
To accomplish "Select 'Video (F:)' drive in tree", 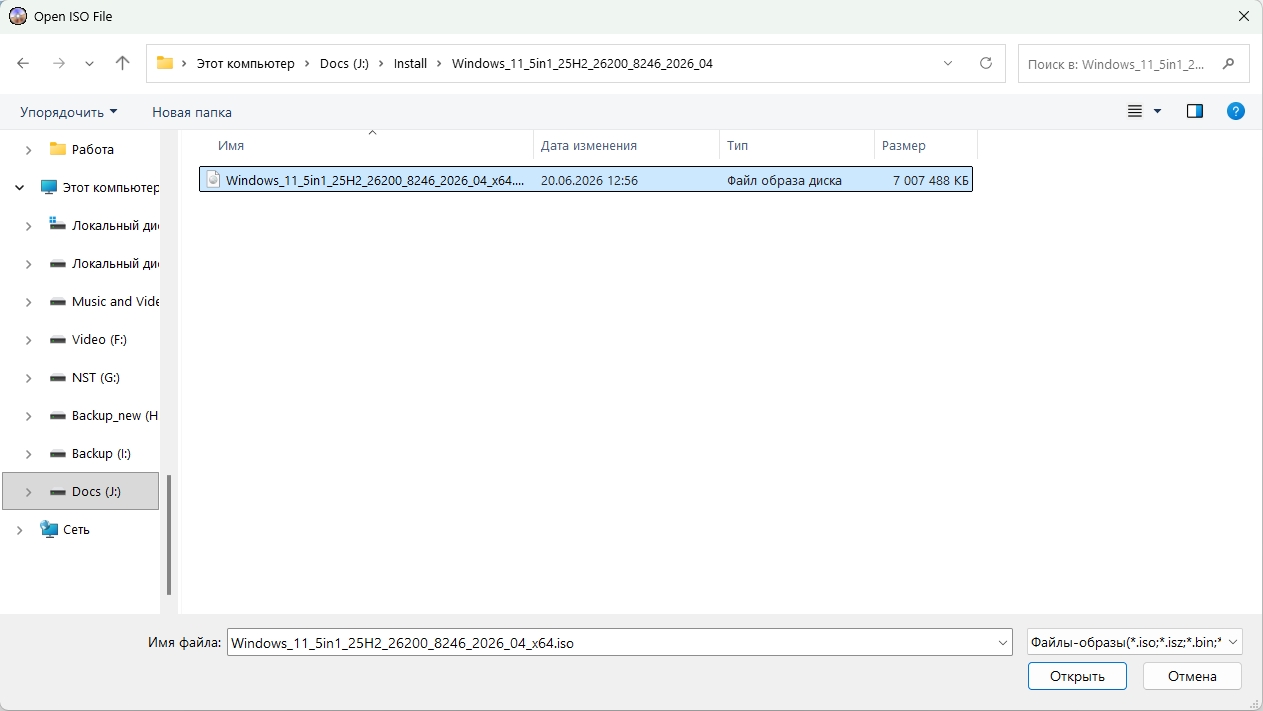I will (x=99, y=339).
